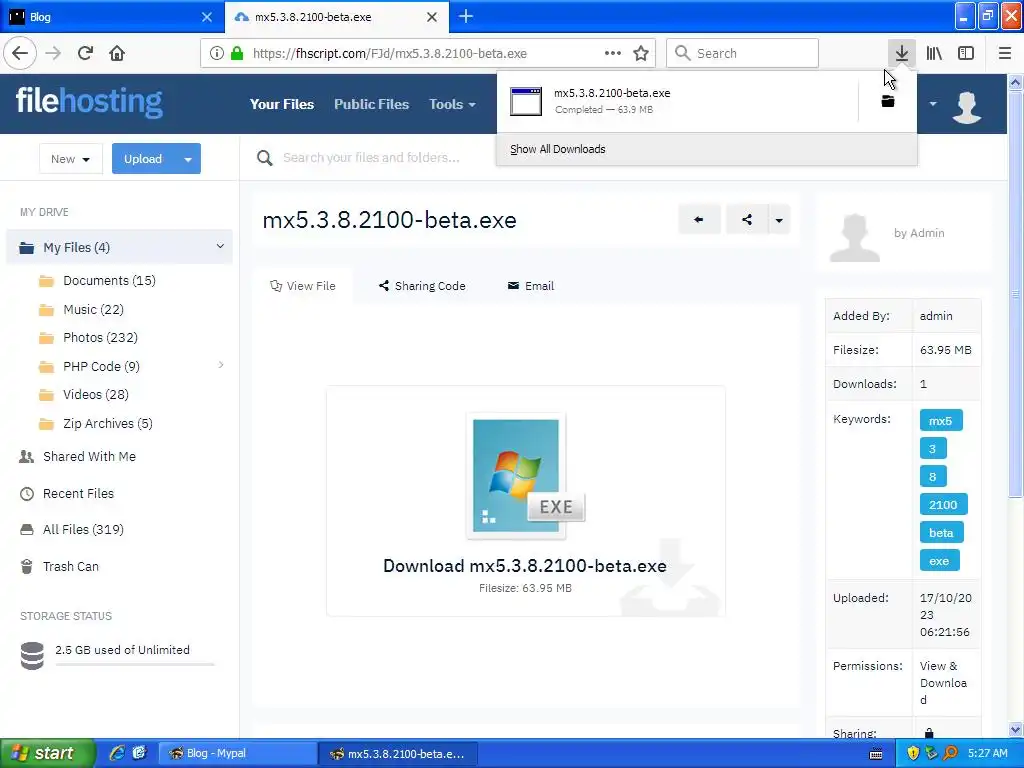The image size is (1024, 768).
Task: Click the EXE file thumbnail
Action: [525, 476]
